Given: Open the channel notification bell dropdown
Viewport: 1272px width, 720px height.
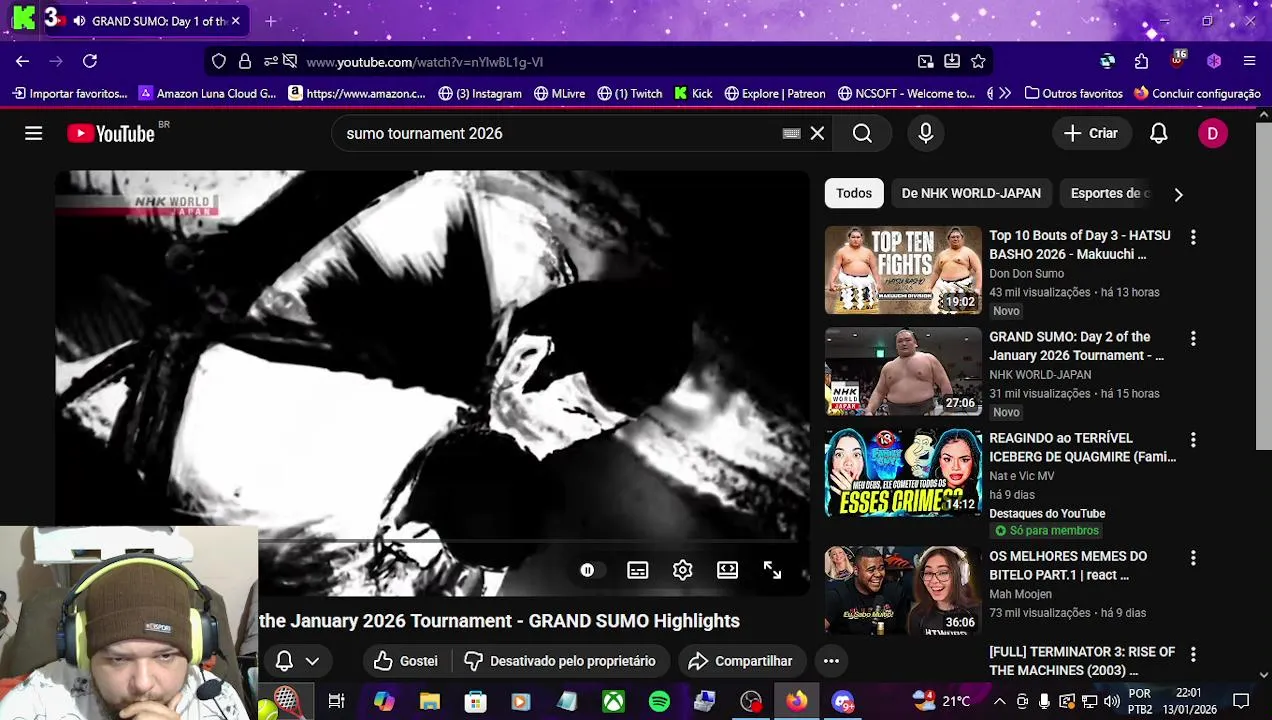Looking at the screenshot, I should [x=297, y=661].
